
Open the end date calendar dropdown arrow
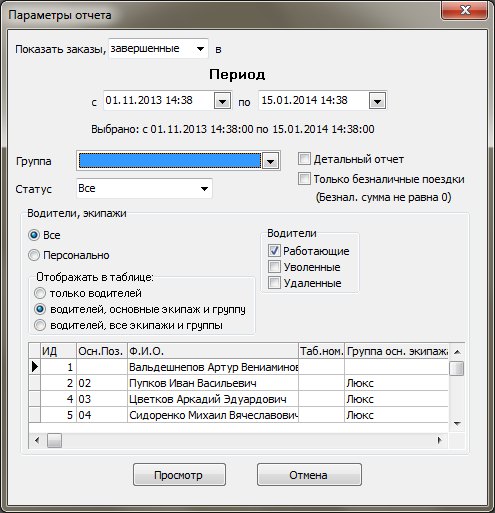(377, 101)
